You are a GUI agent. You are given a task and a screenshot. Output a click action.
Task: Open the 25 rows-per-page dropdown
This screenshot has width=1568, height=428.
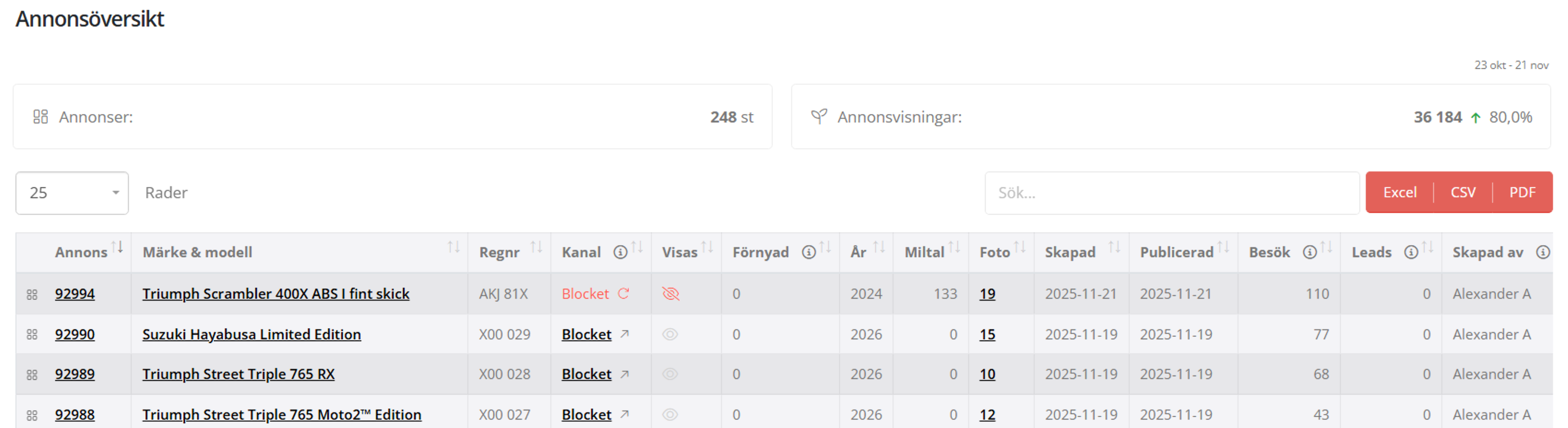[x=72, y=193]
